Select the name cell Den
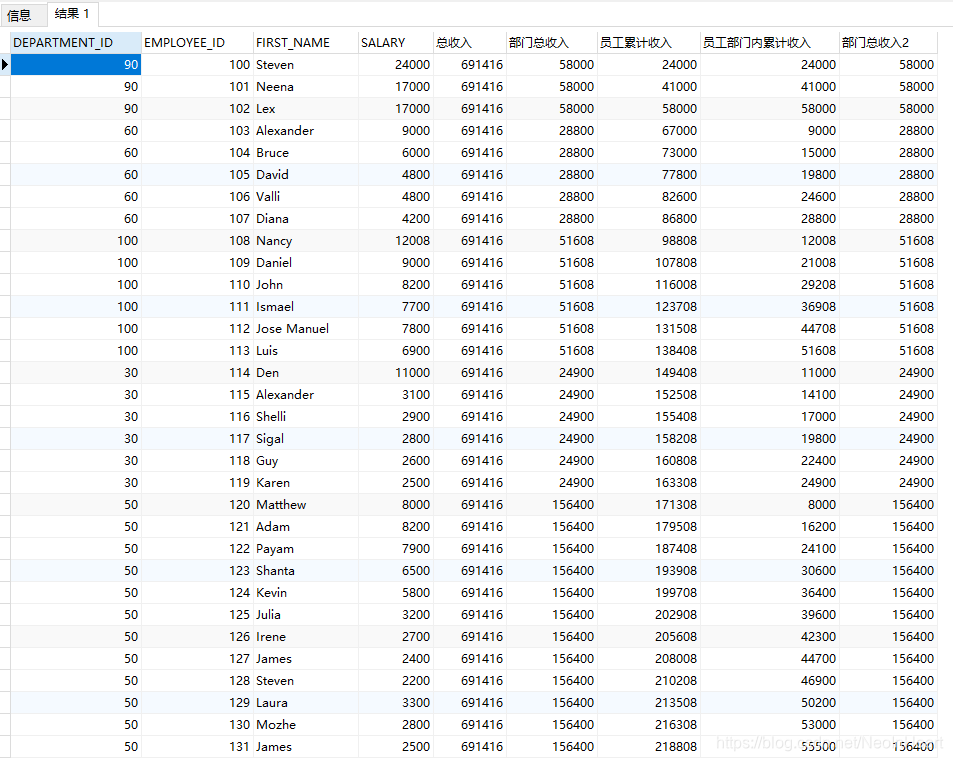This screenshot has height=761, width=953. click(x=306, y=372)
